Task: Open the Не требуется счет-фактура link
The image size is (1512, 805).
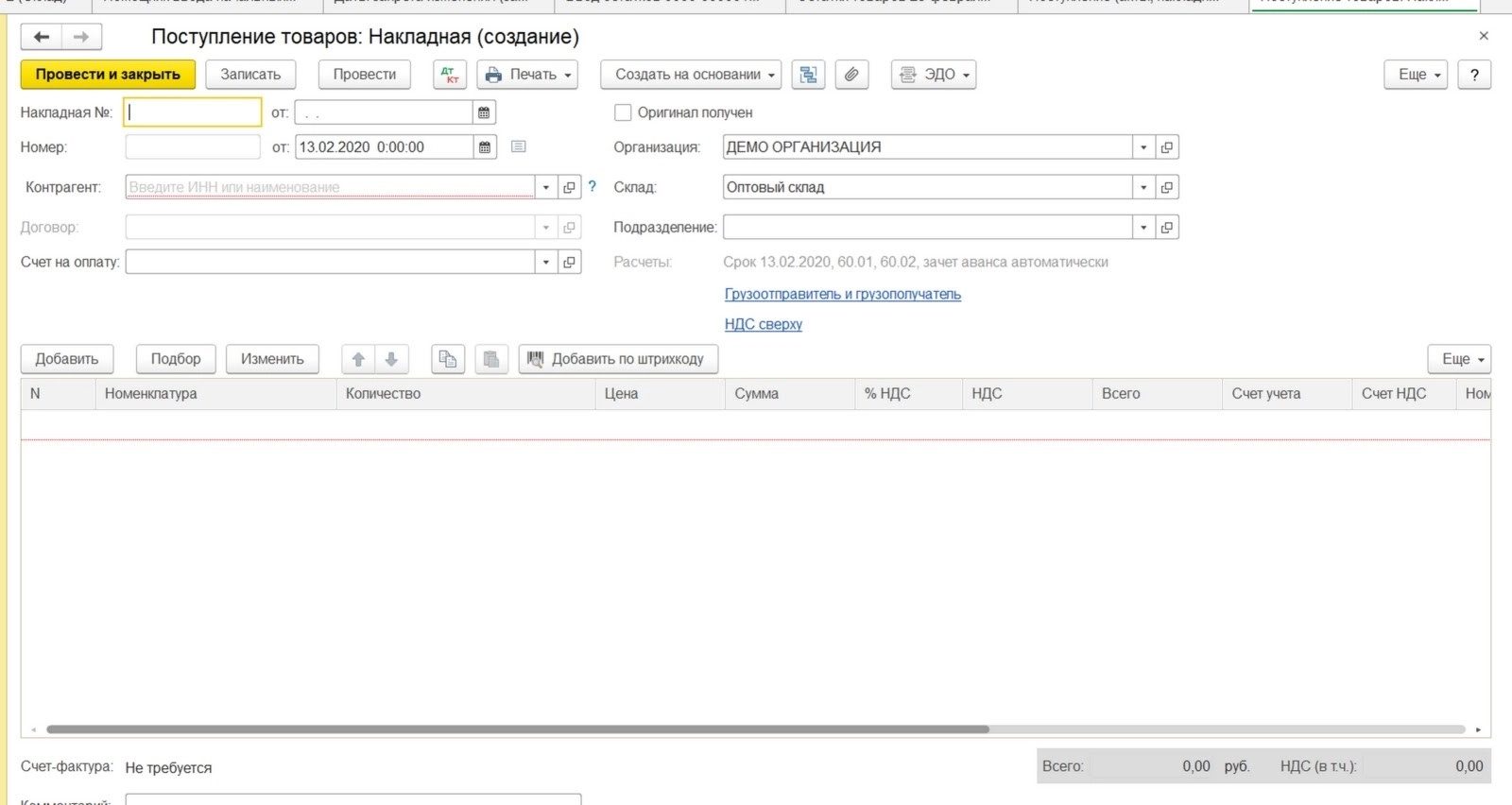Action: 168,768
